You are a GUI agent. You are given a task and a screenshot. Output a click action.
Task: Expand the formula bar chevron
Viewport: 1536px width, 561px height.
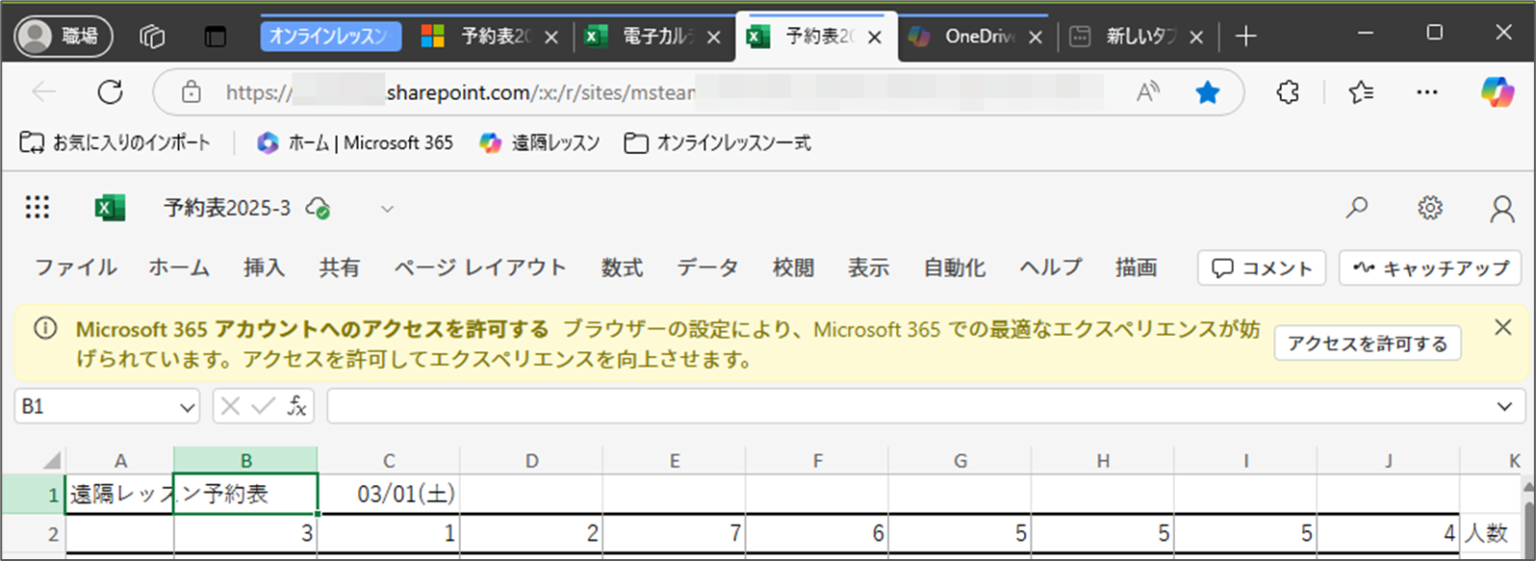pyautogui.click(x=1504, y=406)
